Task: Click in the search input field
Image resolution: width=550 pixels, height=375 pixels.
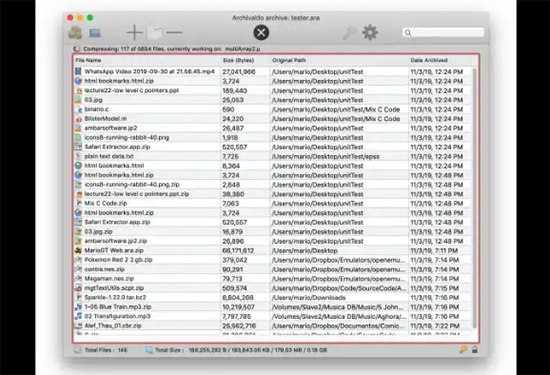Action: pos(444,33)
